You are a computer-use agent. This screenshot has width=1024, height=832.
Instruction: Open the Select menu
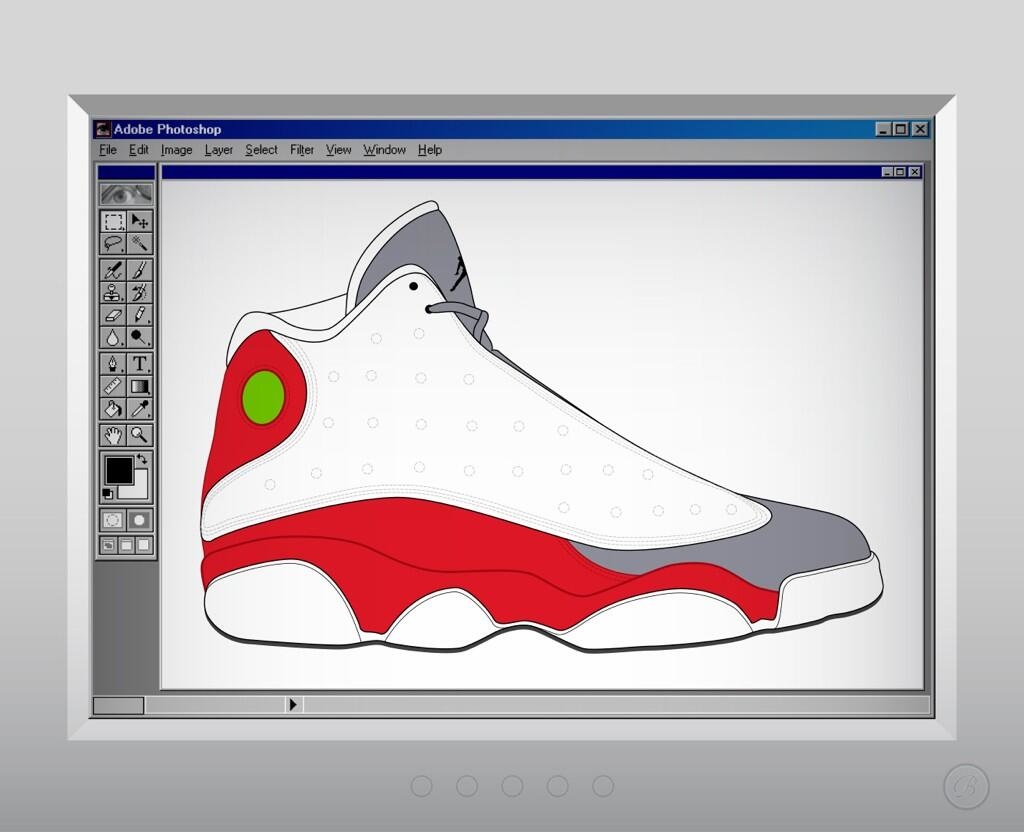click(261, 150)
